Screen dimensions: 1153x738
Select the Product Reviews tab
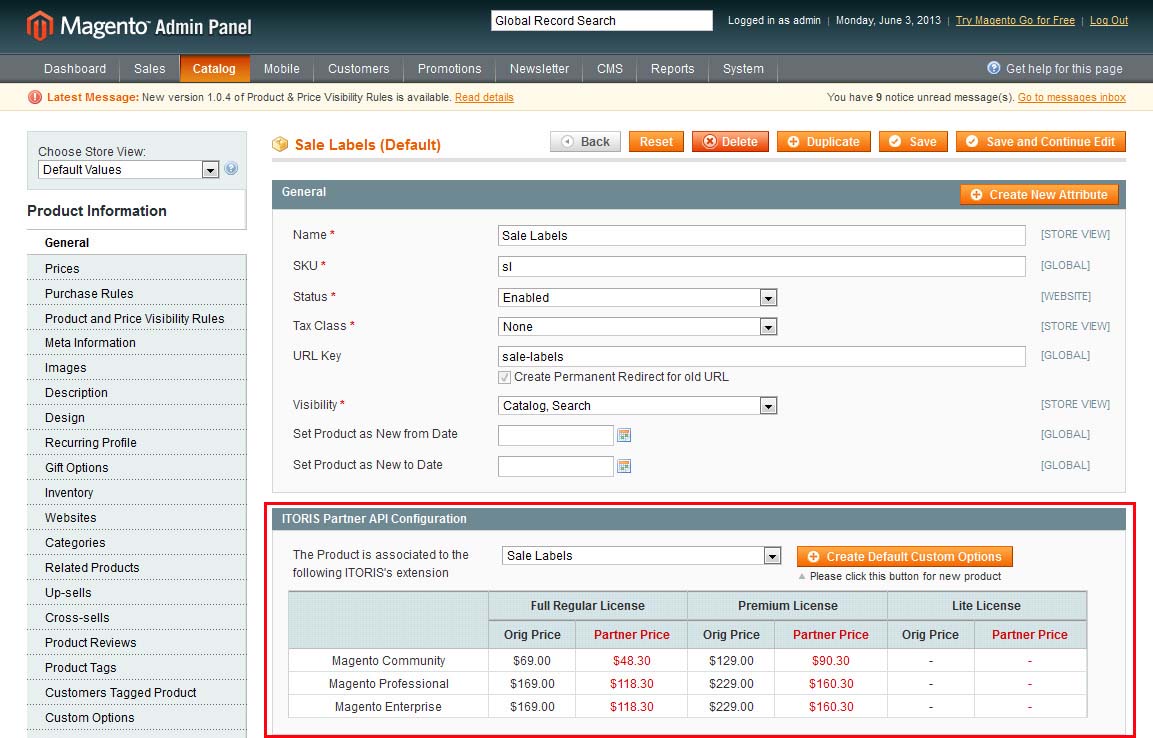coord(137,642)
